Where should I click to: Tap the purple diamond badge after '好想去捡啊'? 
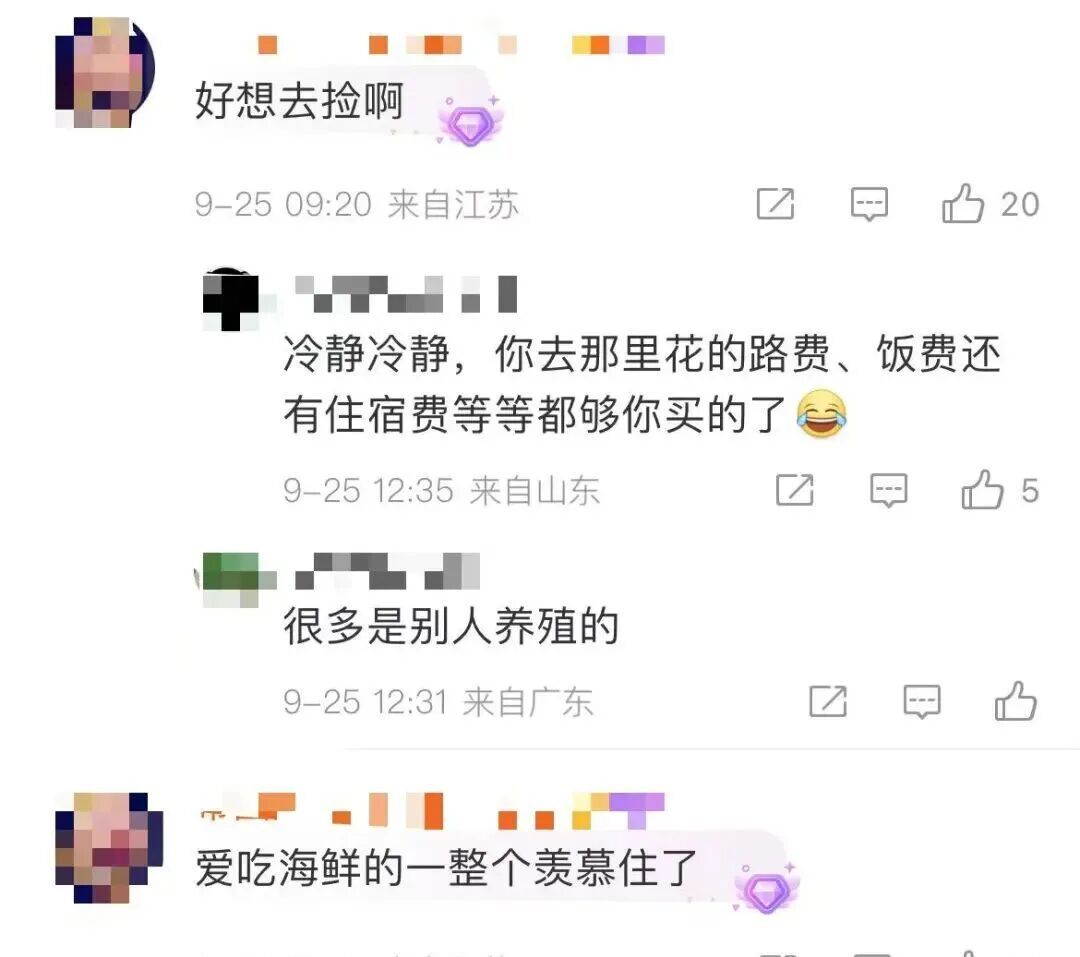(470, 123)
